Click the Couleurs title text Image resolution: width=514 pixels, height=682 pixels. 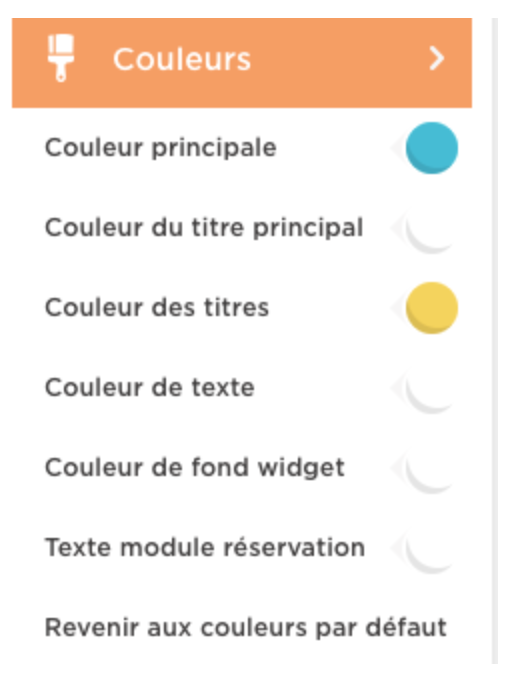click(x=182, y=59)
